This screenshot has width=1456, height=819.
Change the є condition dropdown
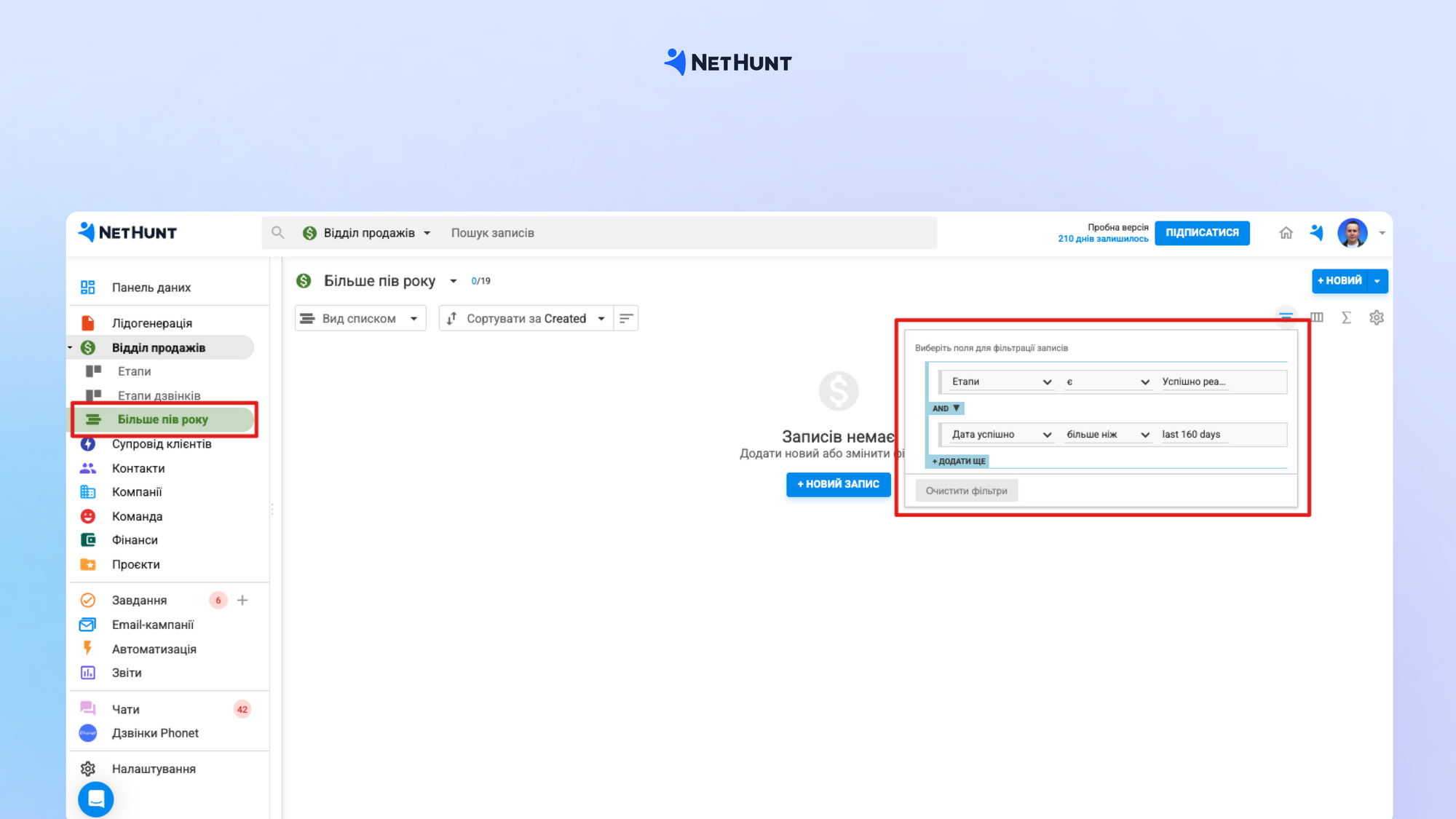1108,381
